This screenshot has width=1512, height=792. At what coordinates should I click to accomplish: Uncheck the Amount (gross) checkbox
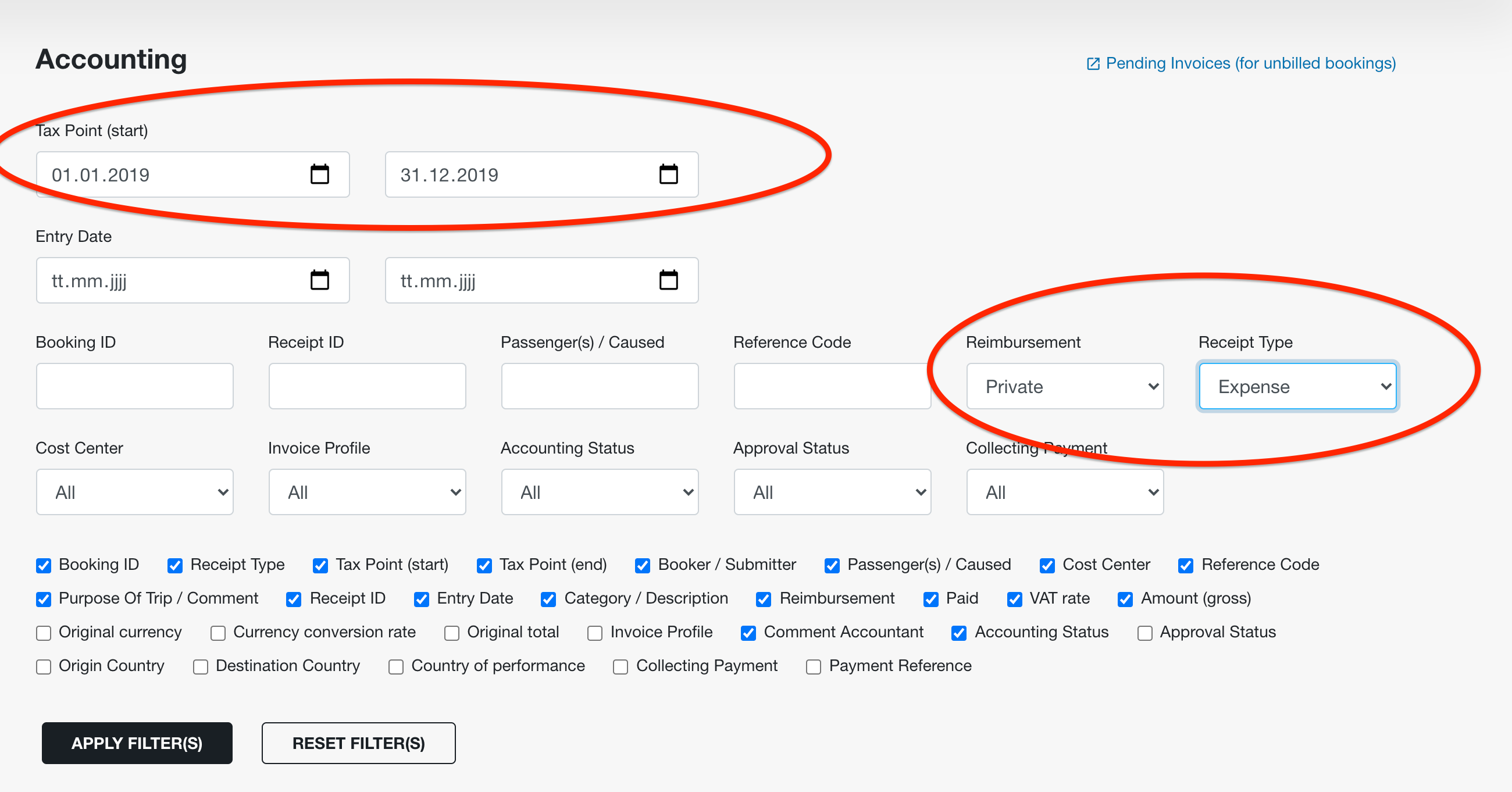pyautogui.click(x=1126, y=600)
